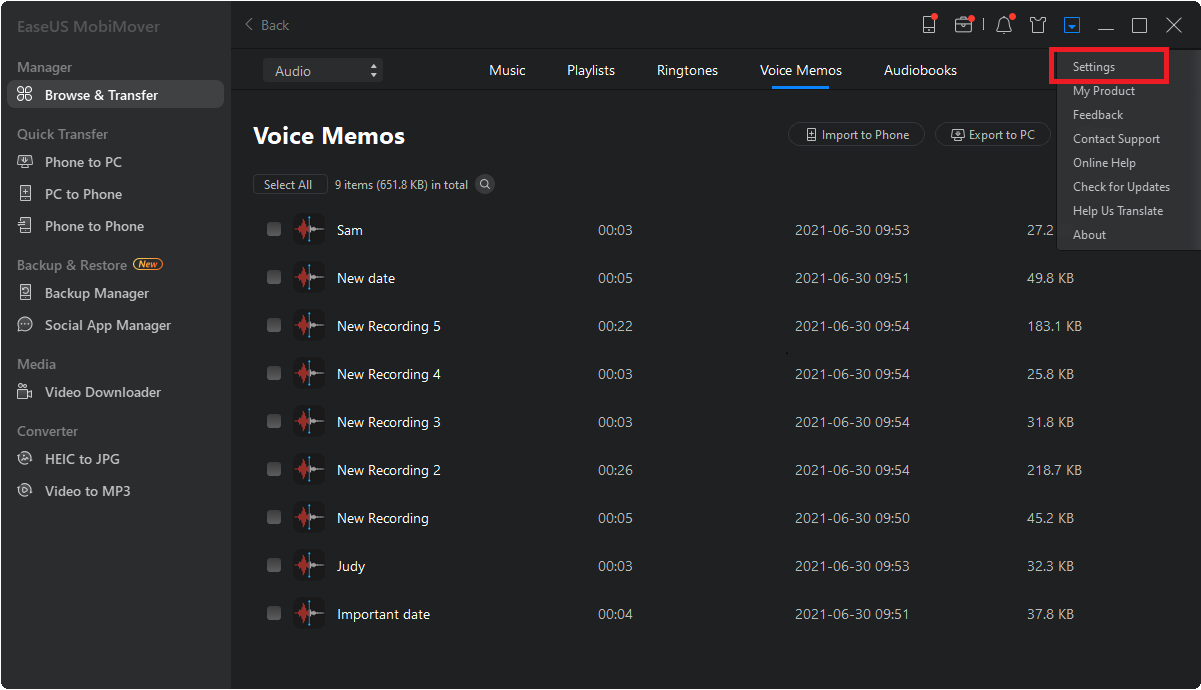Viewport: 1201px width, 690px height.
Task: Open the Audio category dropdown
Action: 323,71
